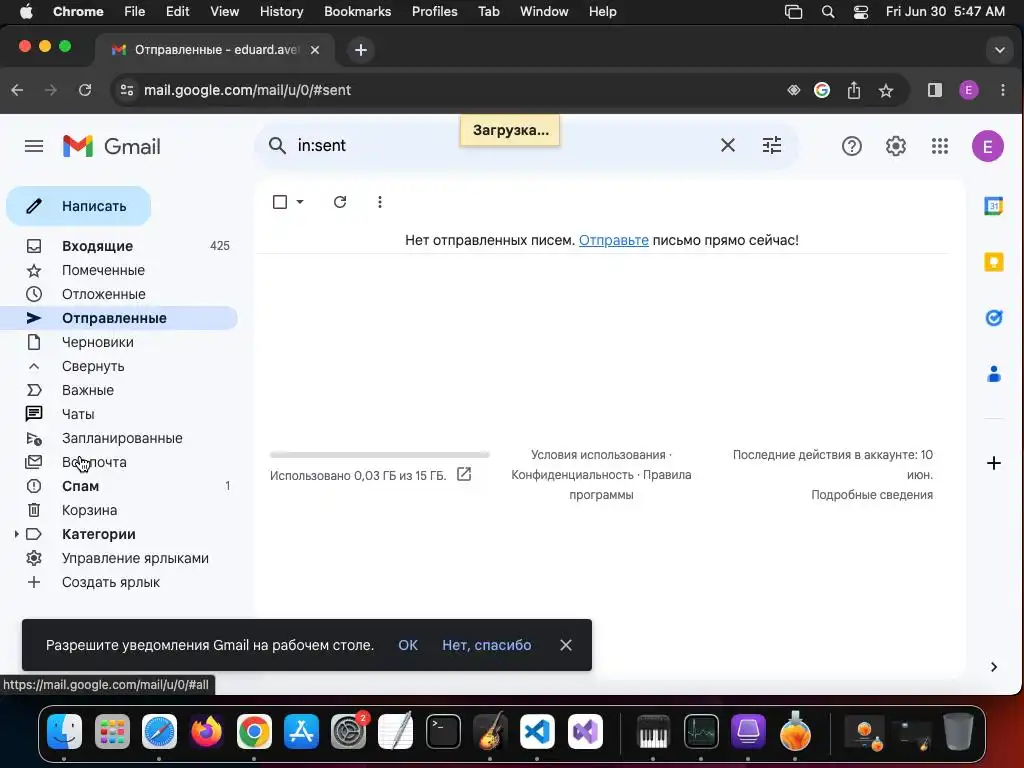Click the Gmail logo
Image resolution: width=1024 pixels, height=768 pixels.
[112, 146]
